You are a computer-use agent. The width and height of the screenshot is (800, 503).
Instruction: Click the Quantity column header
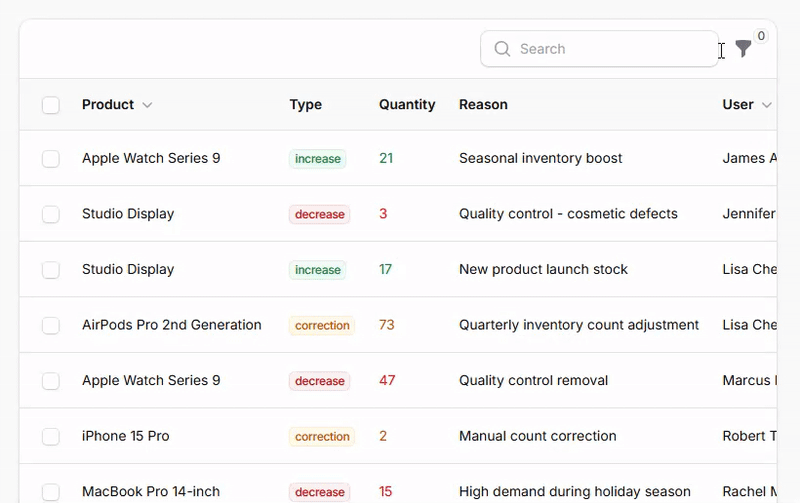pos(407,105)
